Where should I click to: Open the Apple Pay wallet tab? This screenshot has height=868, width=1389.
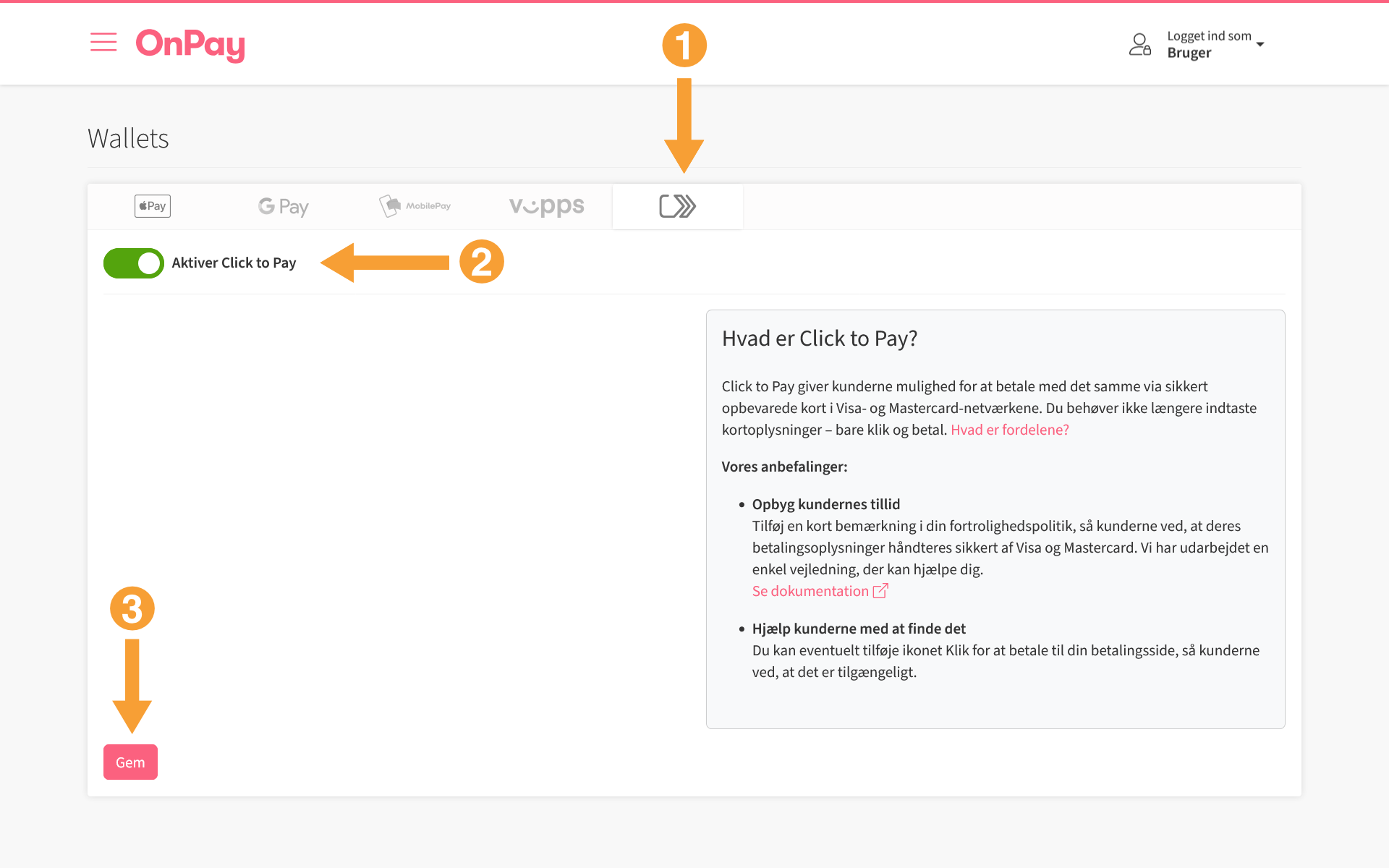153,206
